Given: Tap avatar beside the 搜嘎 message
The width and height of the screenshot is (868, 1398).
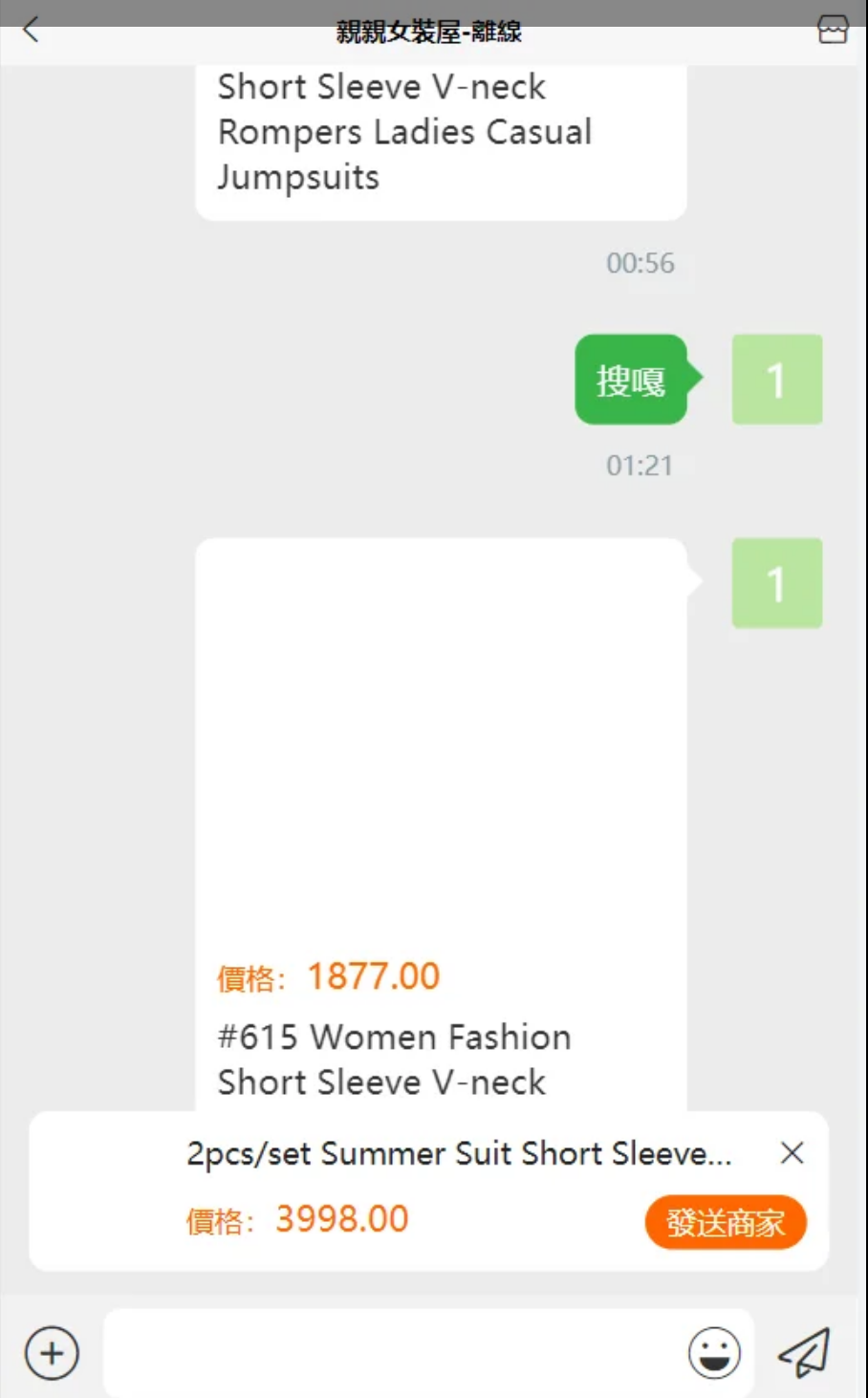Looking at the screenshot, I should (776, 380).
